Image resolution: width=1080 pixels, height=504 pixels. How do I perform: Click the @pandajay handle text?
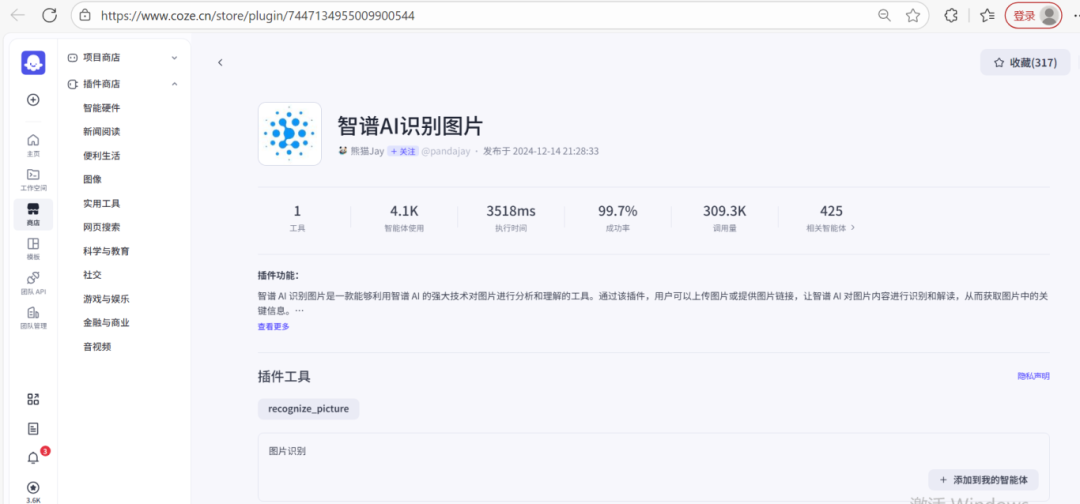(446, 151)
